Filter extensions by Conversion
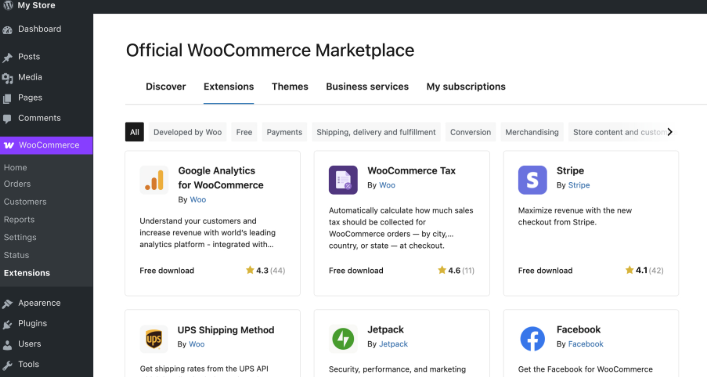The height and width of the screenshot is (377, 707). [470, 132]
